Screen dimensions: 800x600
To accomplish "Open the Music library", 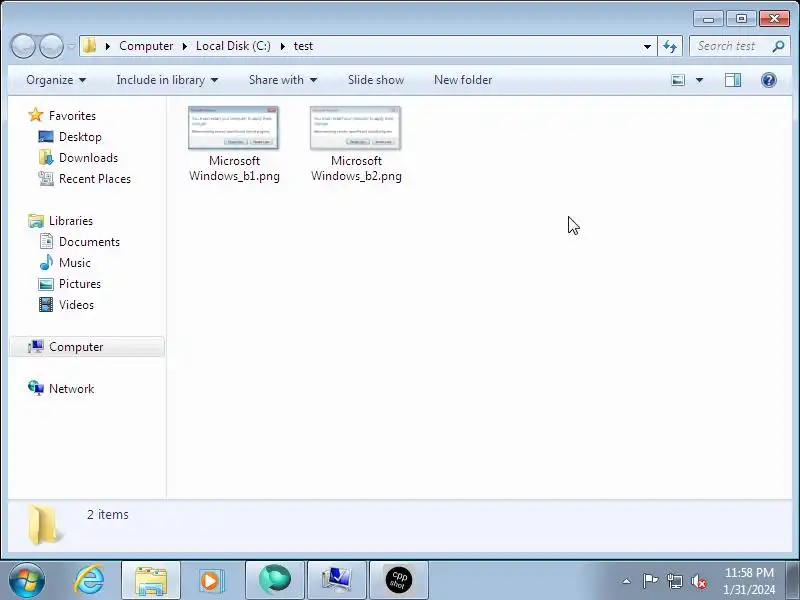I will 74,263.
